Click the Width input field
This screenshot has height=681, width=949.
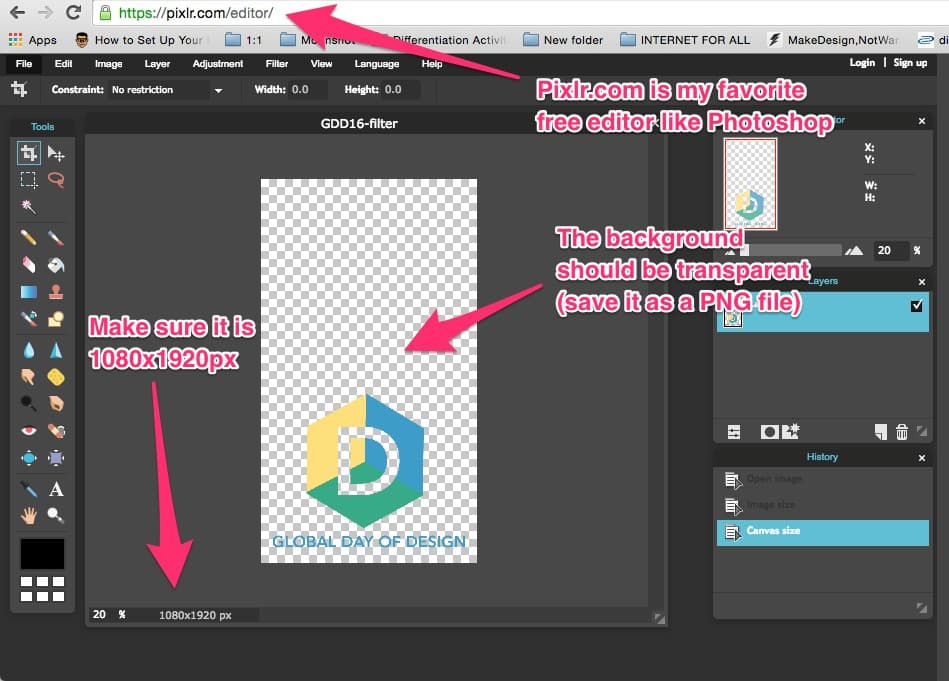(x=308, y=90)
